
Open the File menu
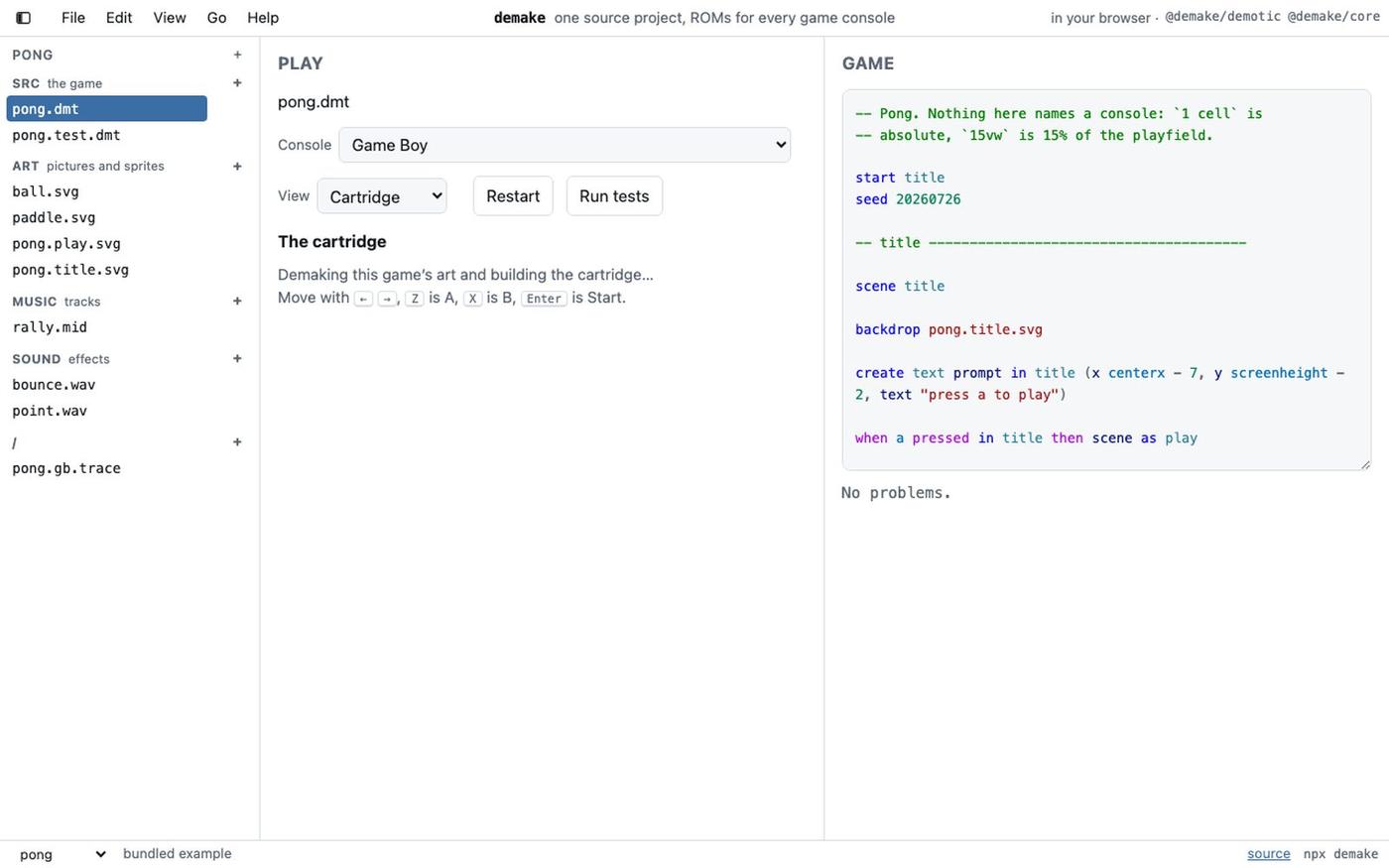[x=73, y=18]
